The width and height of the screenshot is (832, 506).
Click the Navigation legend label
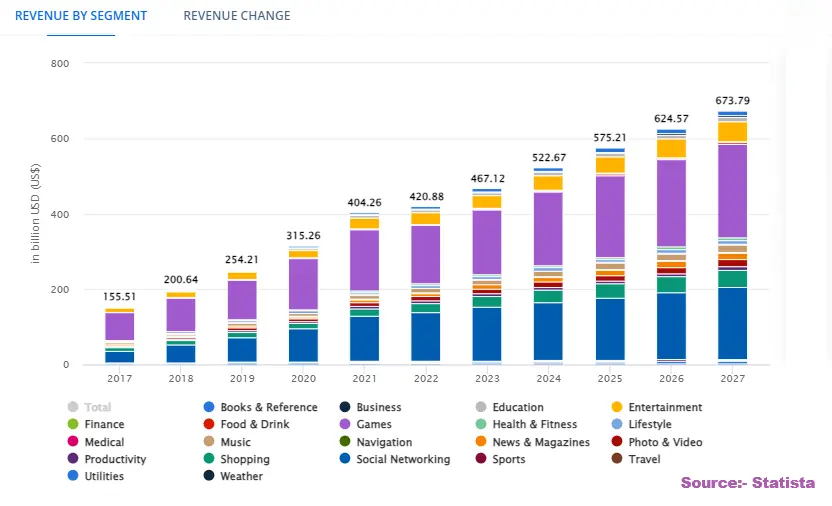tap(384, 442)
